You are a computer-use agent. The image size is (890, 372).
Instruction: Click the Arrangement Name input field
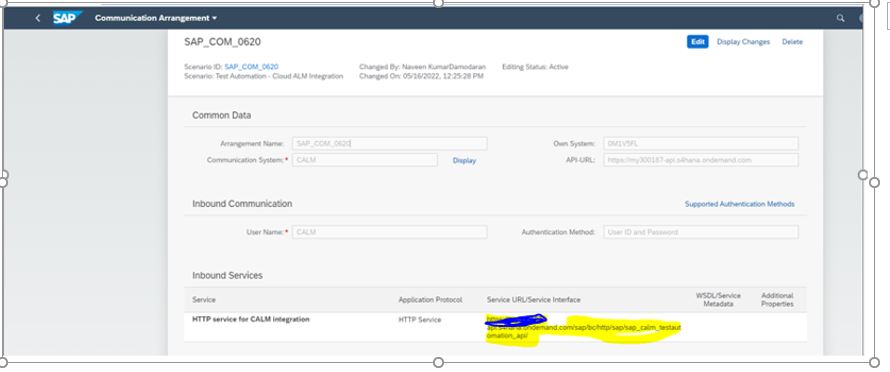[x=389, y=144]
